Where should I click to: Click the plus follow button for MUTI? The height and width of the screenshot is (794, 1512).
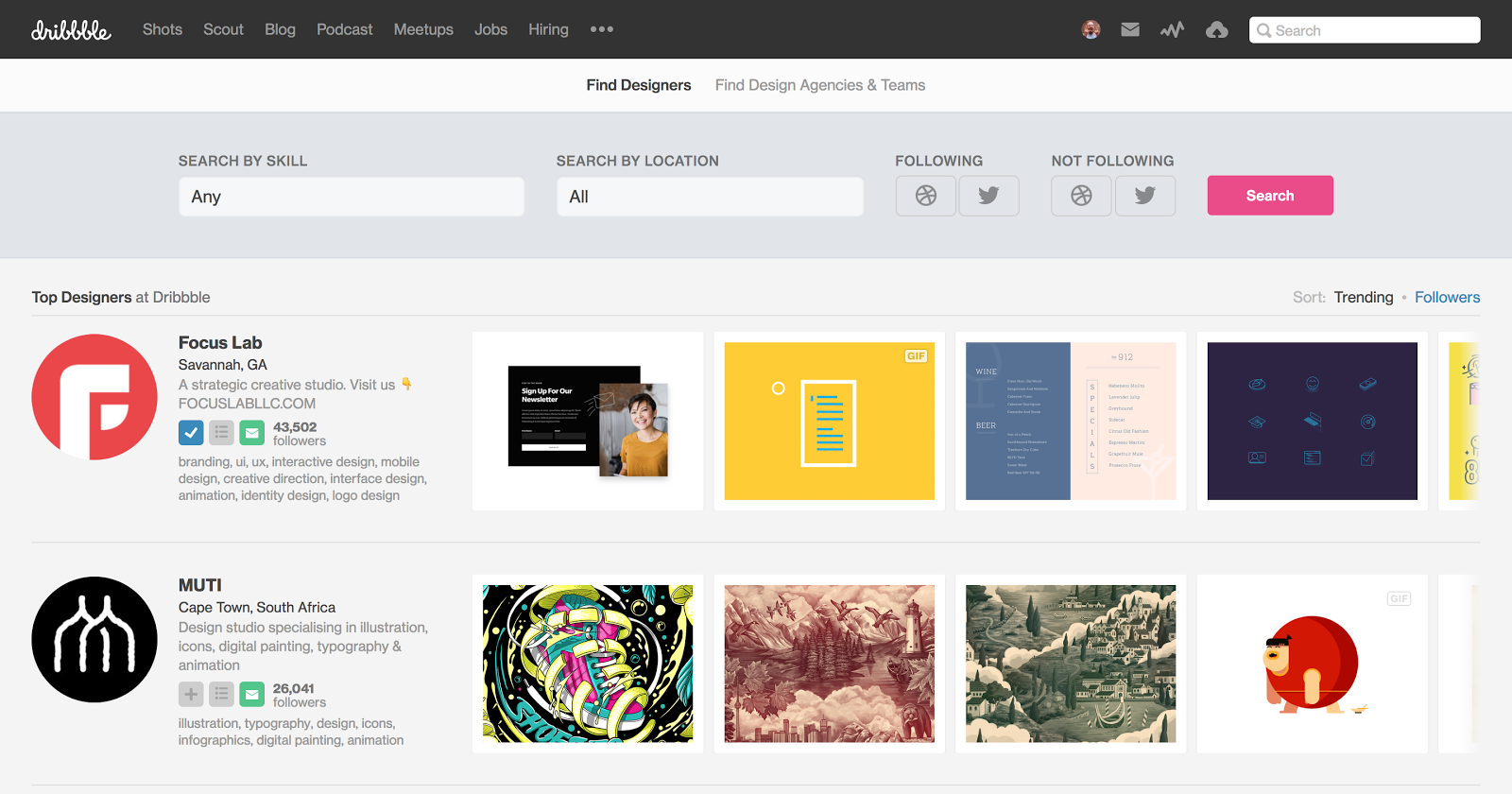[191, 695]
